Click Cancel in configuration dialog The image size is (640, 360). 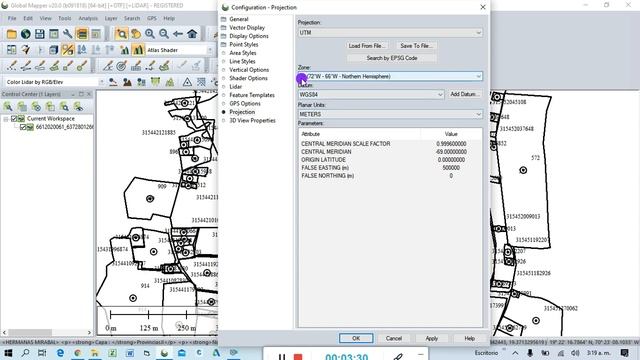click(x=393, y=338)
